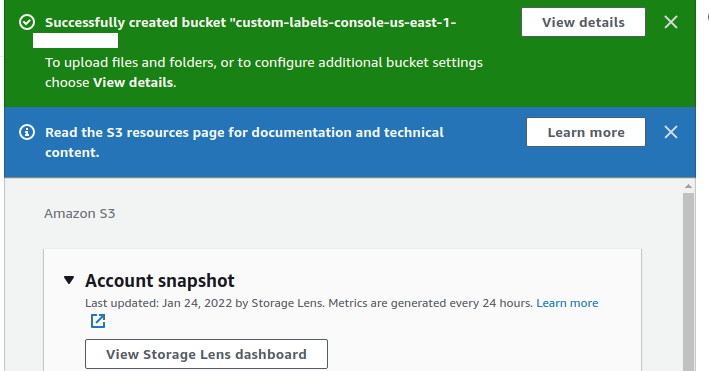Click the info icon in the blue banner

(27, 132)
